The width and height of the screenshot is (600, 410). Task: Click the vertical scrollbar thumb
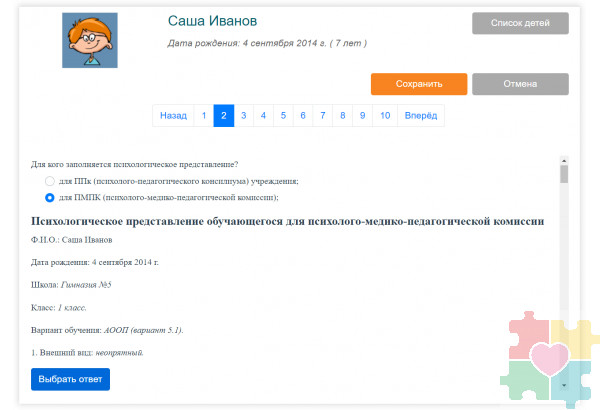click(x=564, y=175)
